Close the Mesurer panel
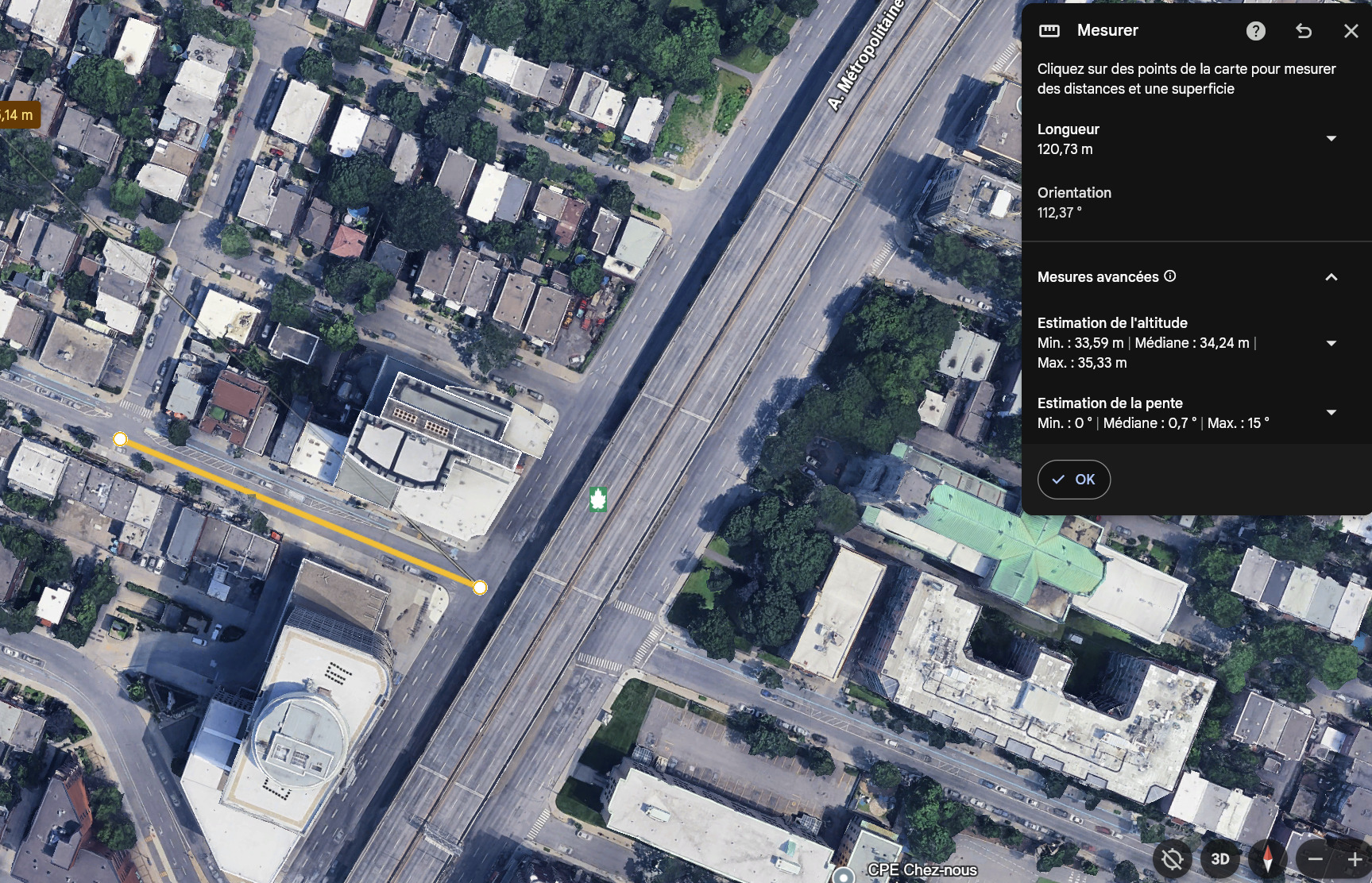 click(x=1351, y=31)
